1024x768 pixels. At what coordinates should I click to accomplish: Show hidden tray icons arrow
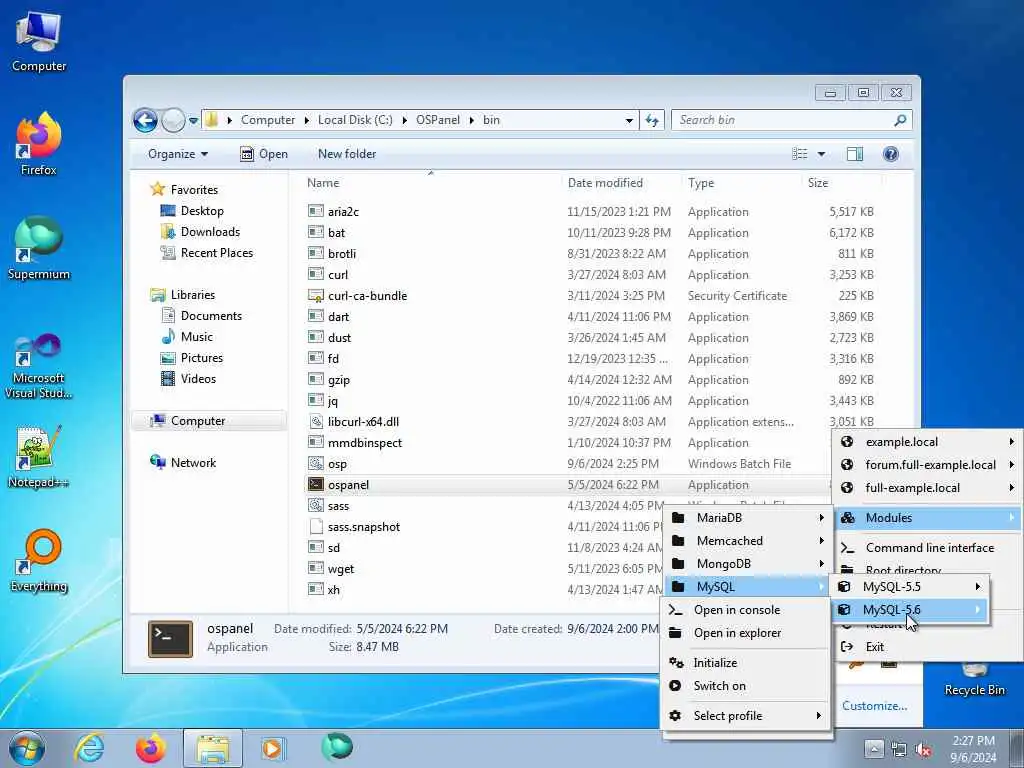point(874,750)
